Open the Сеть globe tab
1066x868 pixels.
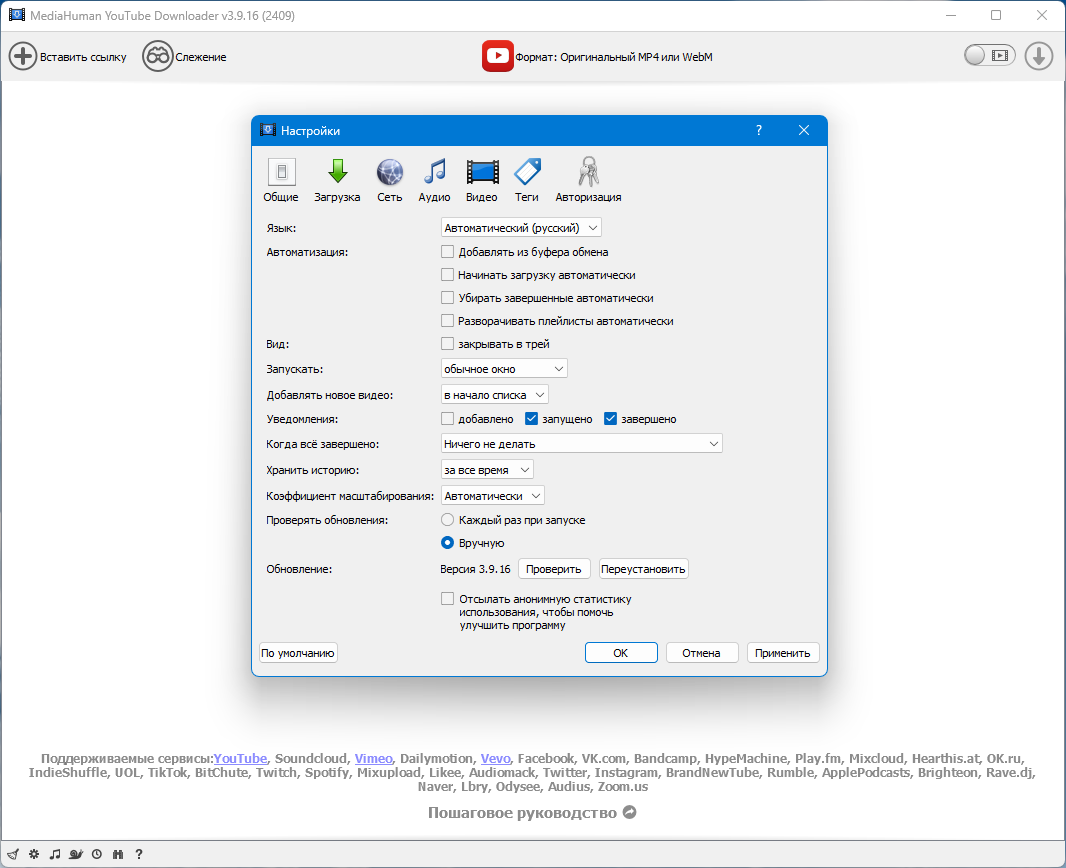click(390, 172)
